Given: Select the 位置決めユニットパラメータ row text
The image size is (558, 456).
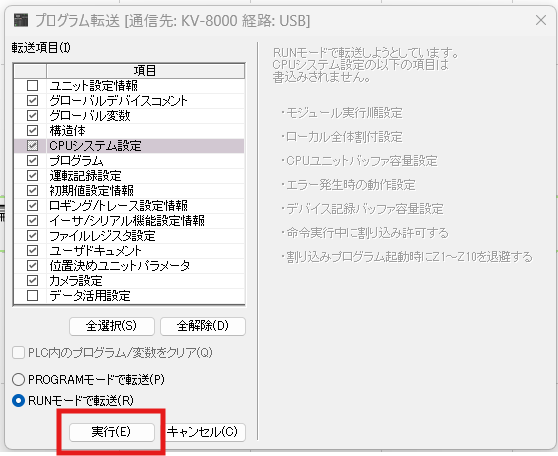Looking at the screenshot, I should click(x=120, y=265).
